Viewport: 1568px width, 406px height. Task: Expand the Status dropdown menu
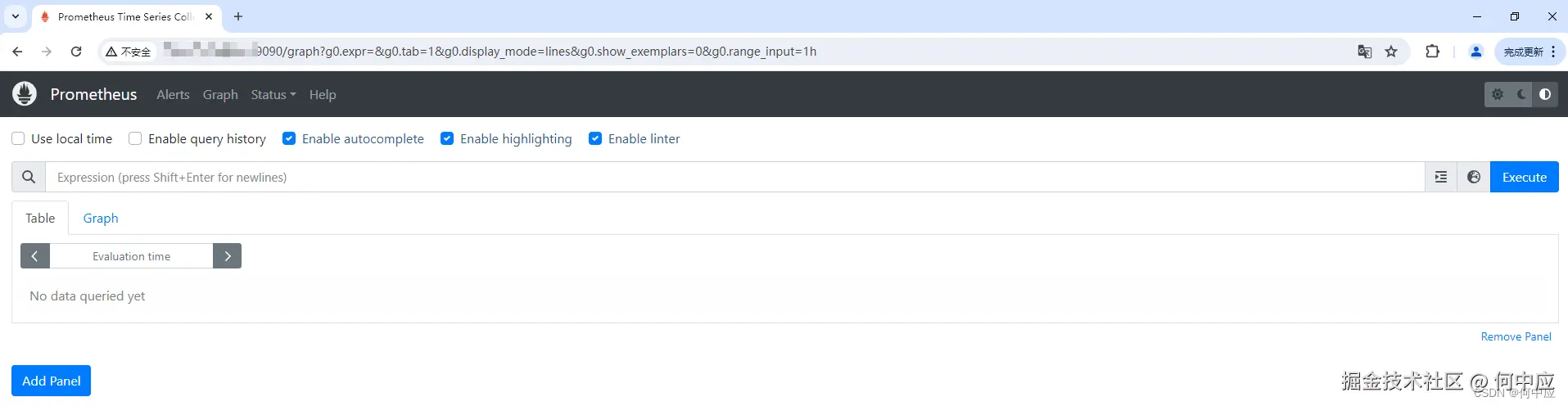[x=273, y=95]
